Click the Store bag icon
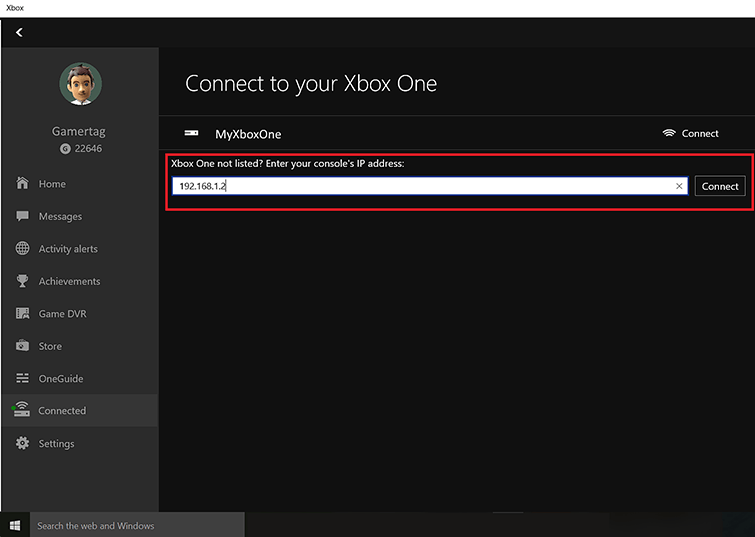 pos(22,345)
